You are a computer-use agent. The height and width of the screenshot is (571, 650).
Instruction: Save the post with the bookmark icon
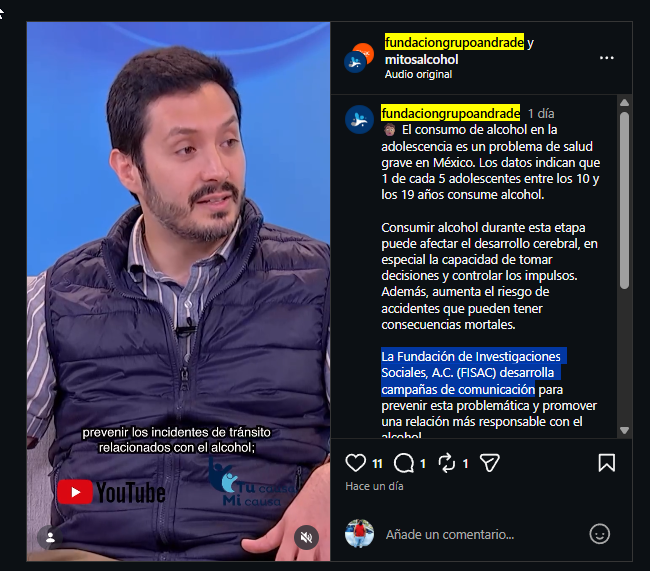pos(606,463)
